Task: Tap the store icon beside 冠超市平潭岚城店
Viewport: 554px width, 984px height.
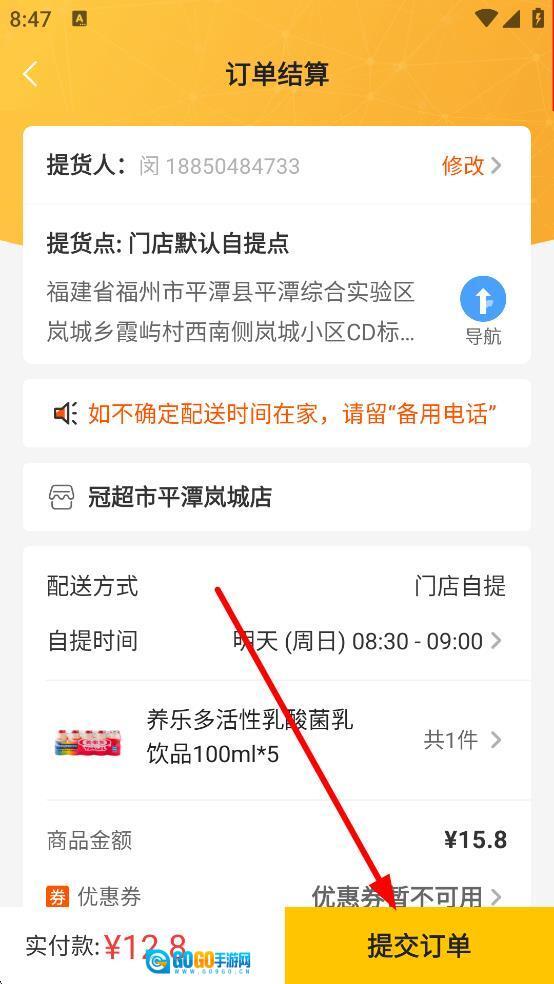Action: tap(61, 497)
